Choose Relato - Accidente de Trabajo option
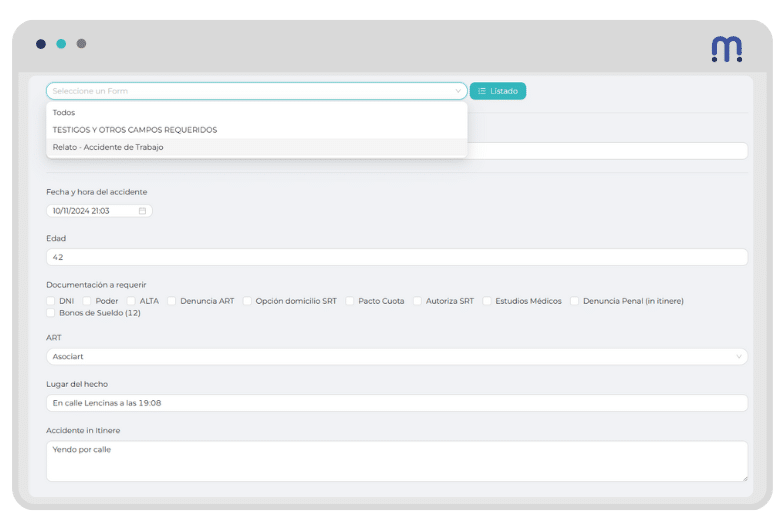 [108, 147]
